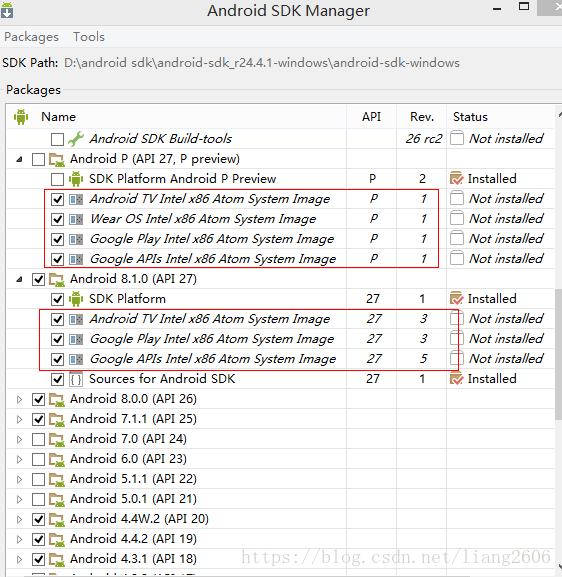Click the wrench icon for Android SDK Build-tools
This screenshot has height=577, width=562.
point(76,139)
